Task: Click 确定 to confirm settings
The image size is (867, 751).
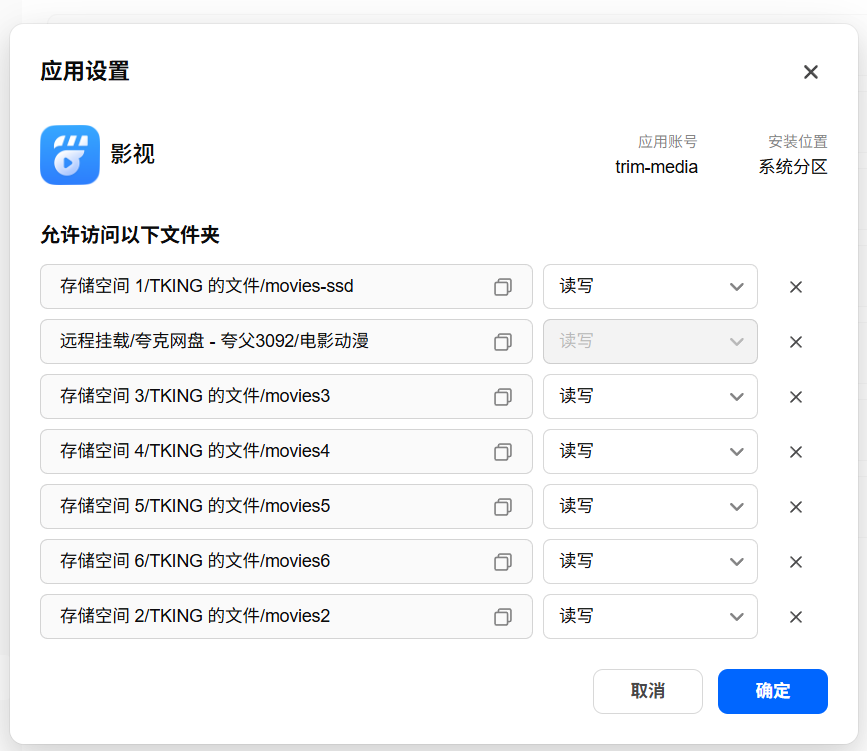Action: tap(772, 691)
